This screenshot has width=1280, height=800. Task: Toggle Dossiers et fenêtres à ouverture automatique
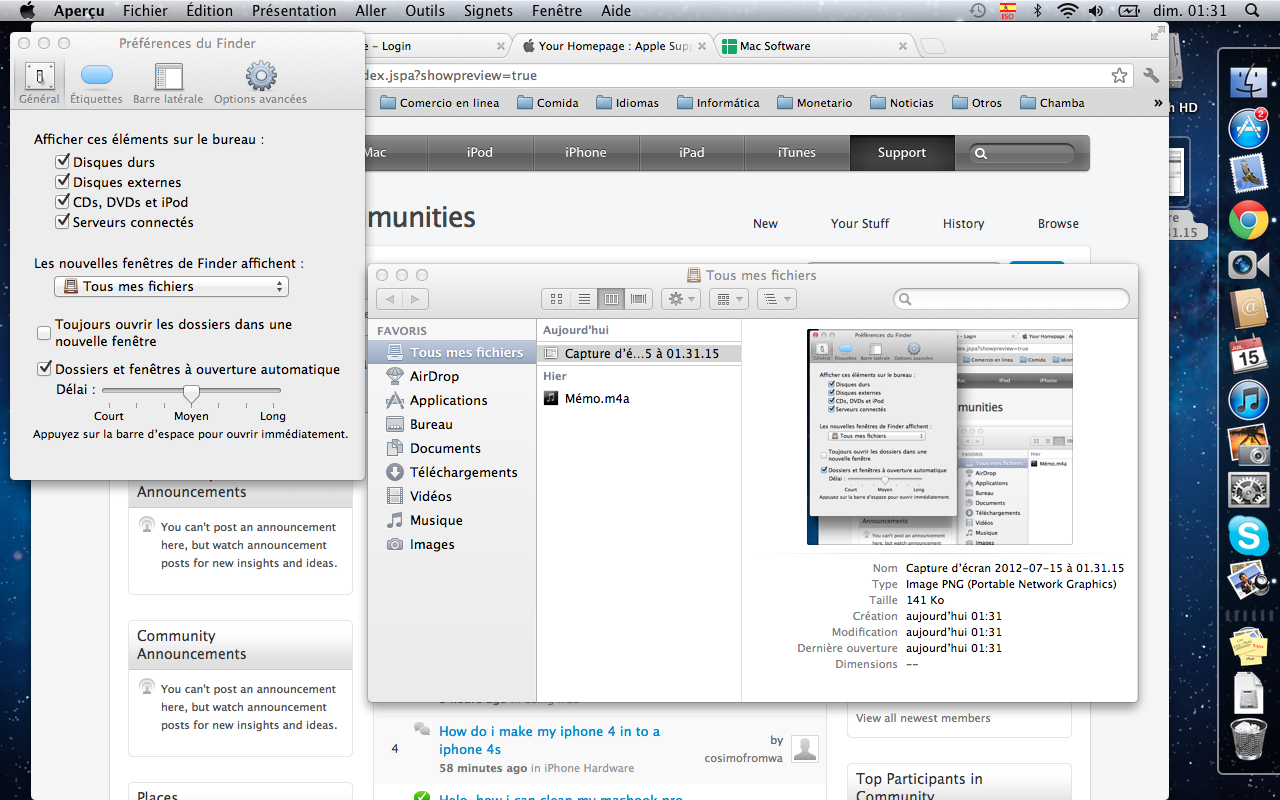click(44, 369)
